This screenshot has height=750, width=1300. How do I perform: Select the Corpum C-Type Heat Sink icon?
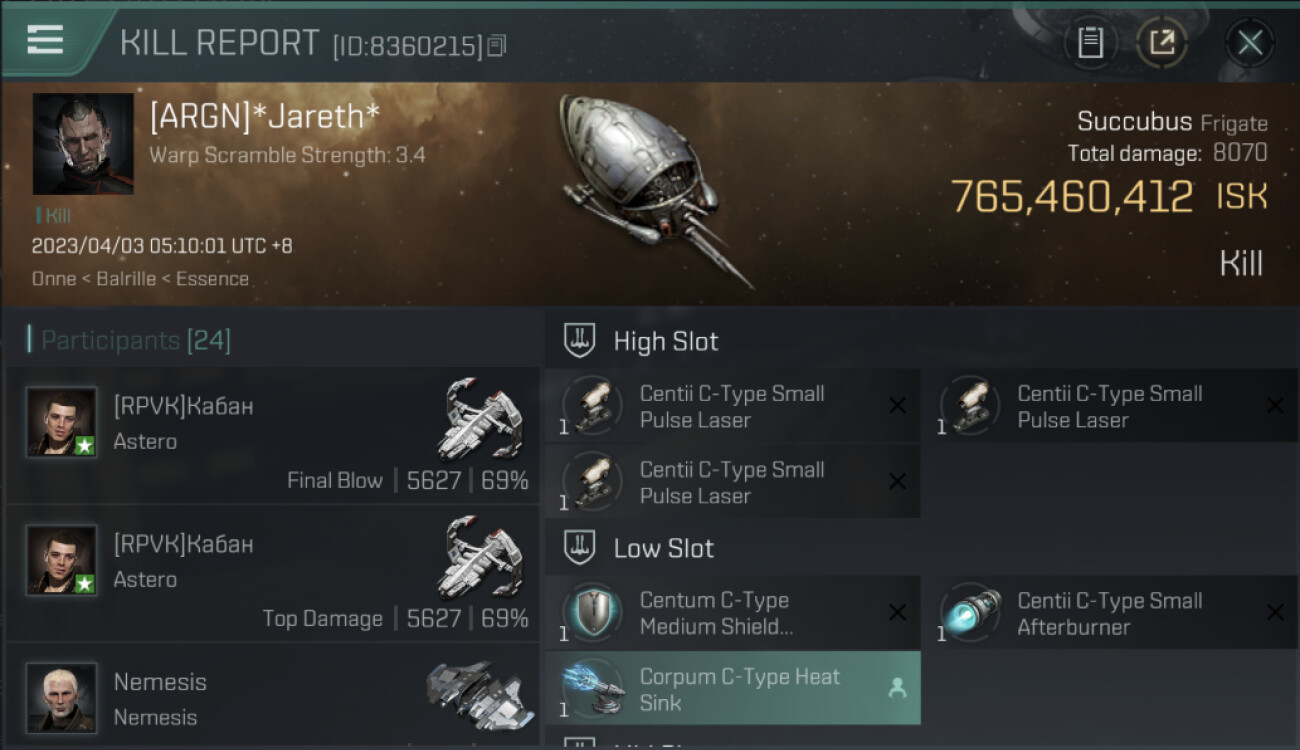click(x=593, y=689)
